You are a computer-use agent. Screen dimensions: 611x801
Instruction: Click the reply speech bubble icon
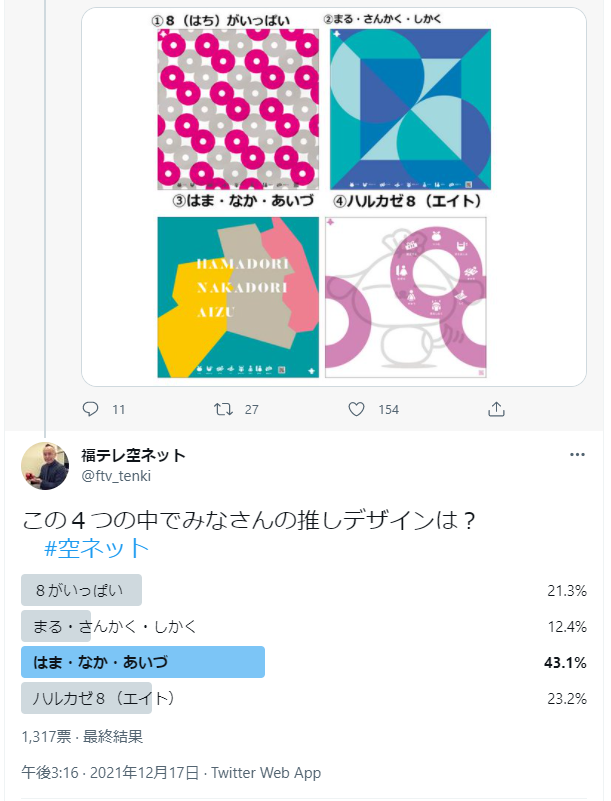pos(91,409)
